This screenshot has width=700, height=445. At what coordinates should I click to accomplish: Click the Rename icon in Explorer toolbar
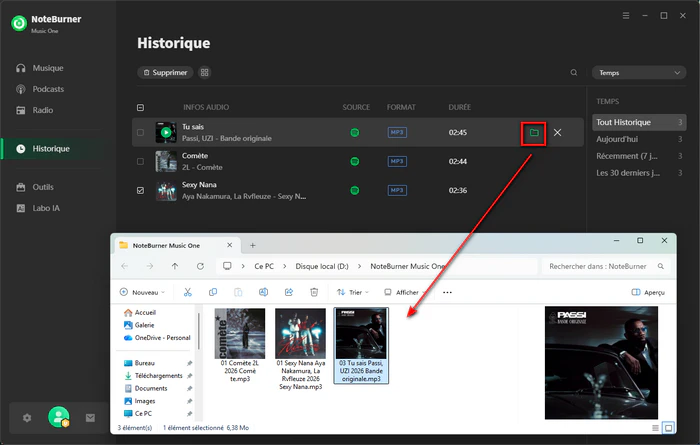coord(263,292)
